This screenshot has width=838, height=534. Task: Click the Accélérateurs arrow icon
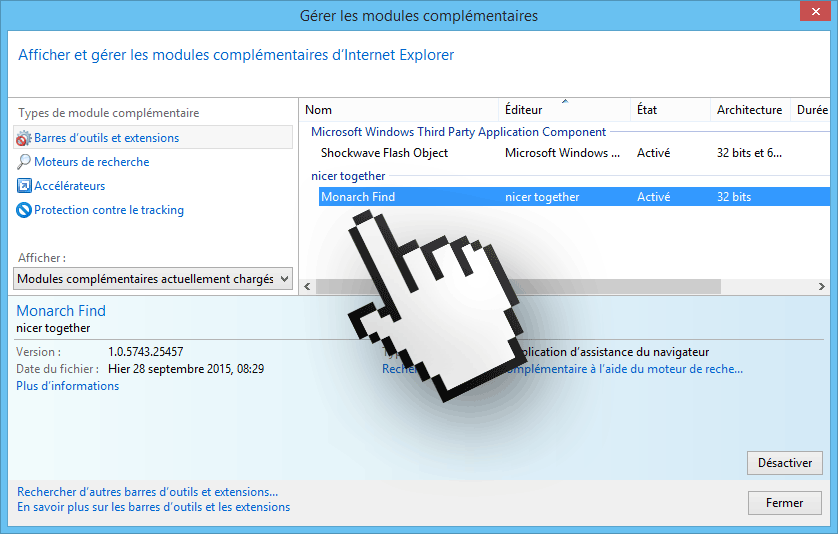click(x=24, y=185)
